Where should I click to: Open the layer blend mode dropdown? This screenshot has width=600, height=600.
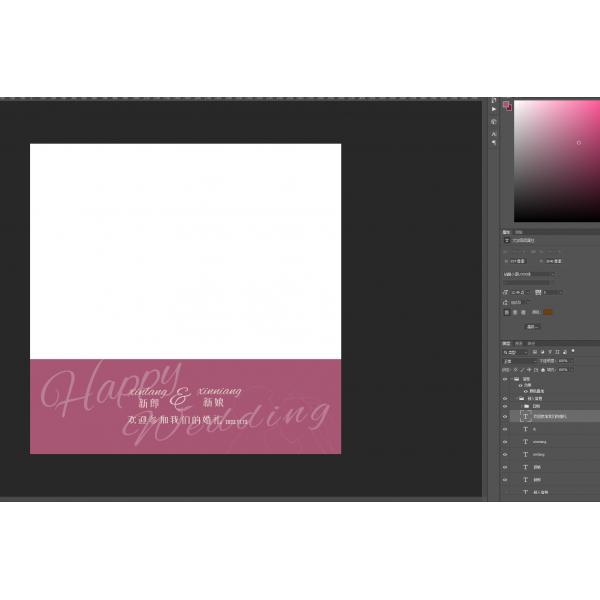tap(516, 361)
